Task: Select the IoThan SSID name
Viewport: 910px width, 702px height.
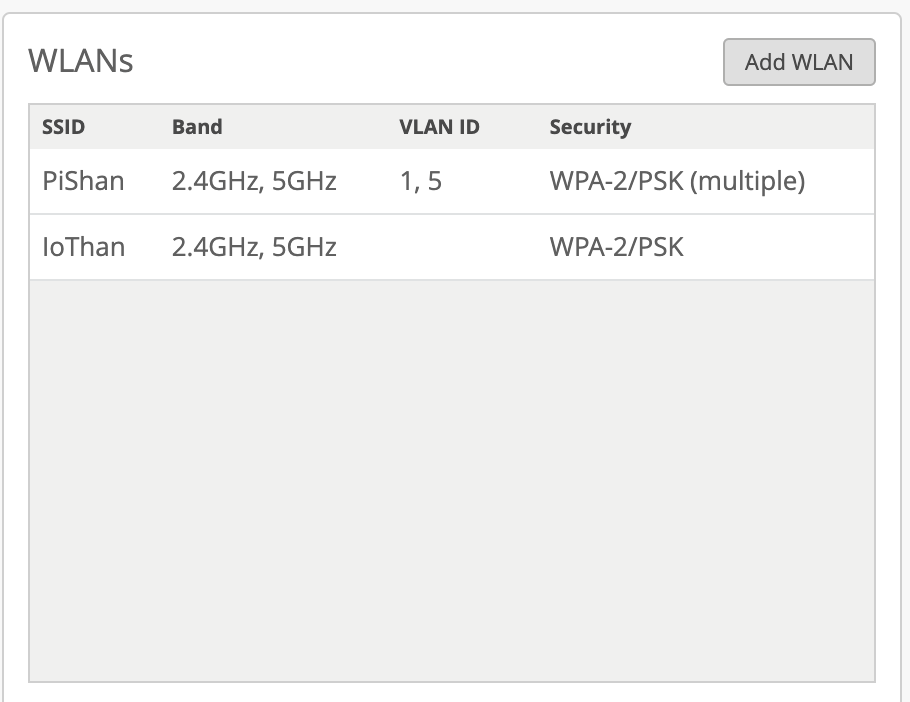Action: 83,247
